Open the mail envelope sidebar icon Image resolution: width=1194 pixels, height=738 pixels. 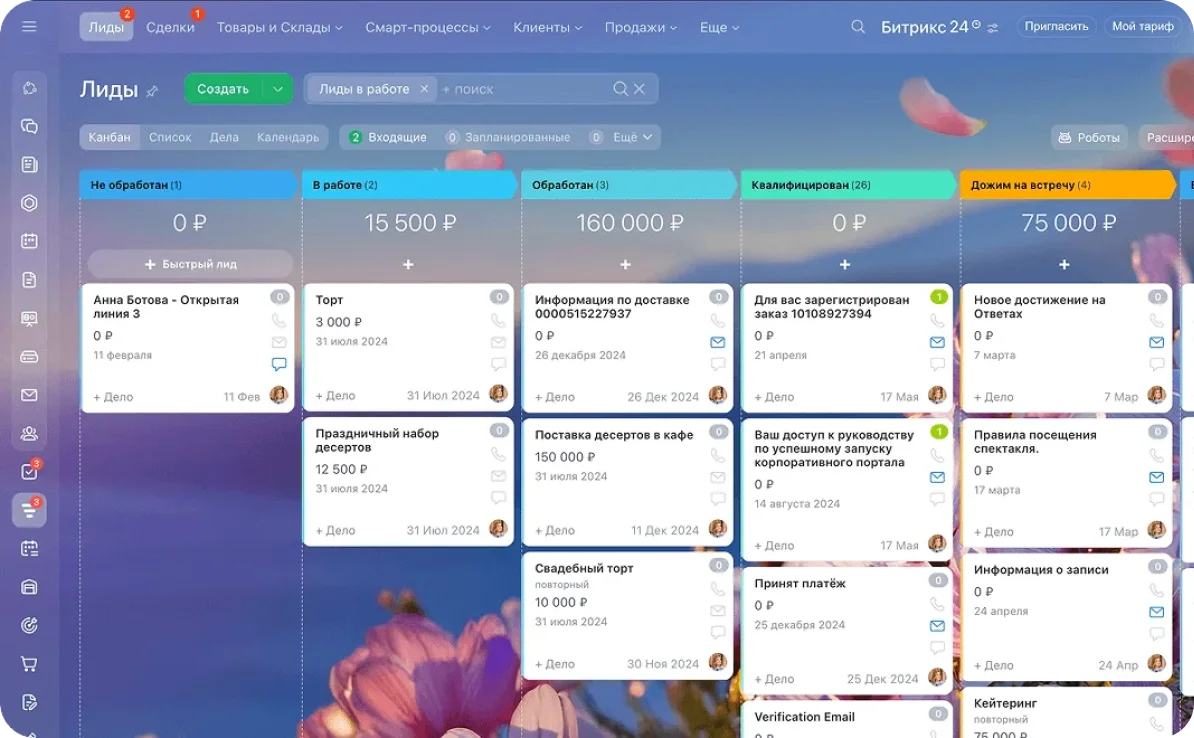coord(29,395)
